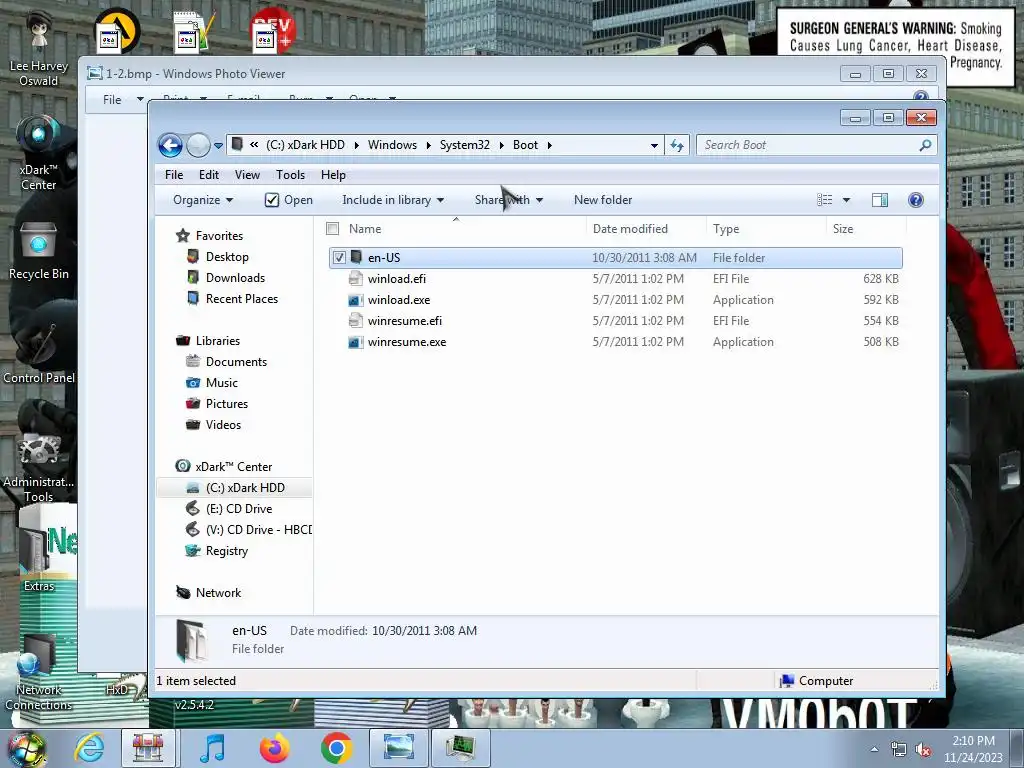The height and width of the screenshot is (768, 1024).
Task: Sort by Size column
Action: [843, 229]
